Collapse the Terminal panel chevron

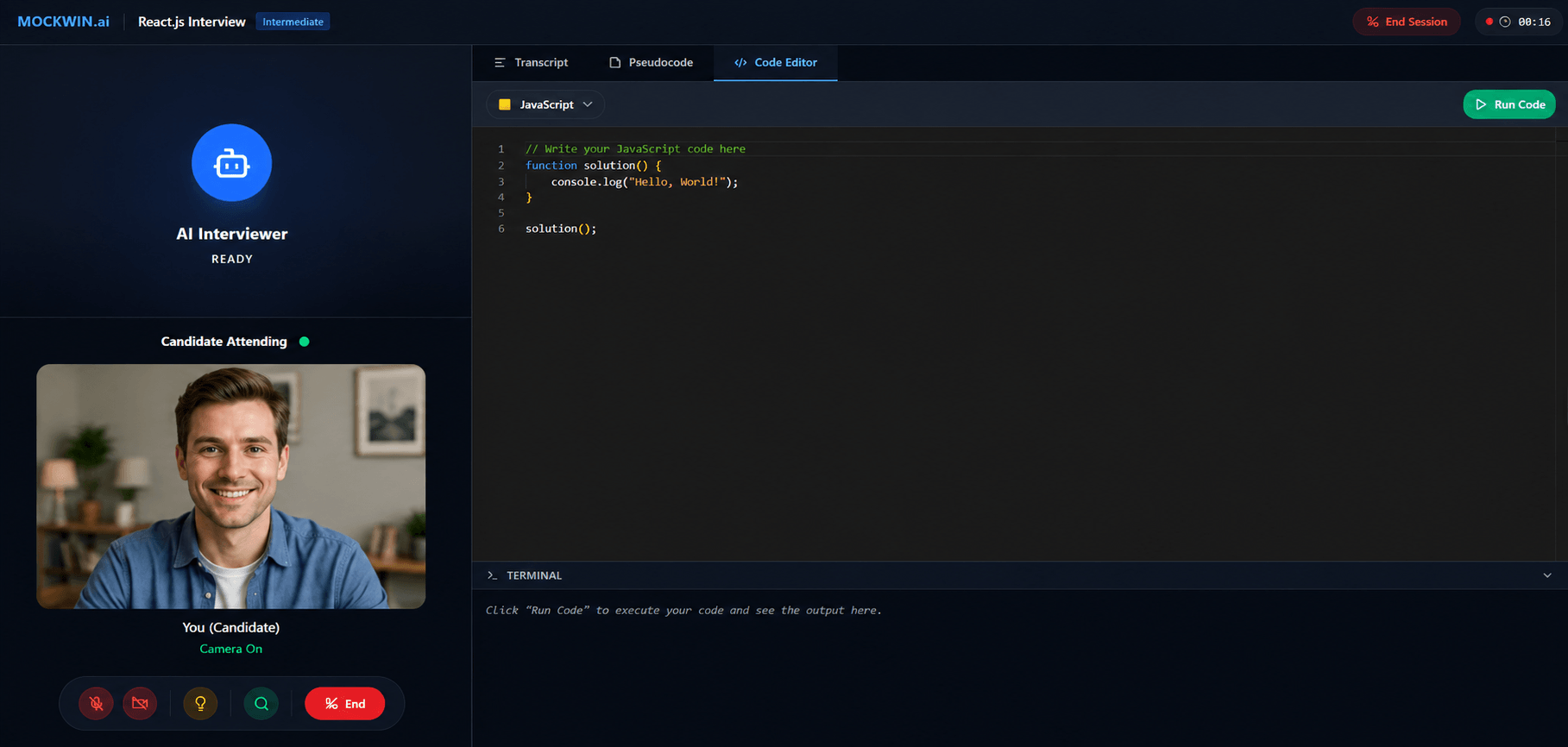(x=1547, y=575)
